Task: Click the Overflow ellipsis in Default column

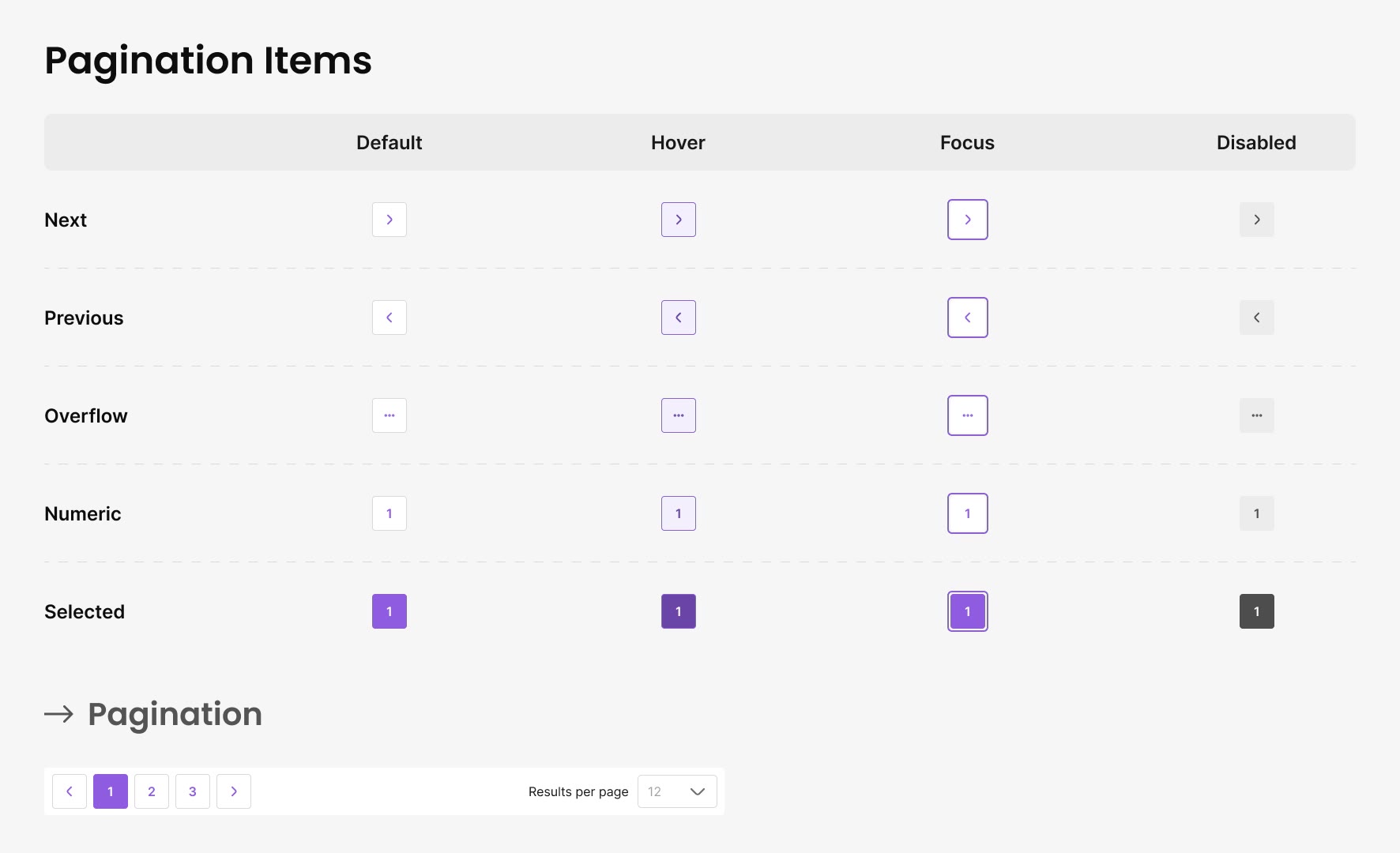Action: [390, 415]
